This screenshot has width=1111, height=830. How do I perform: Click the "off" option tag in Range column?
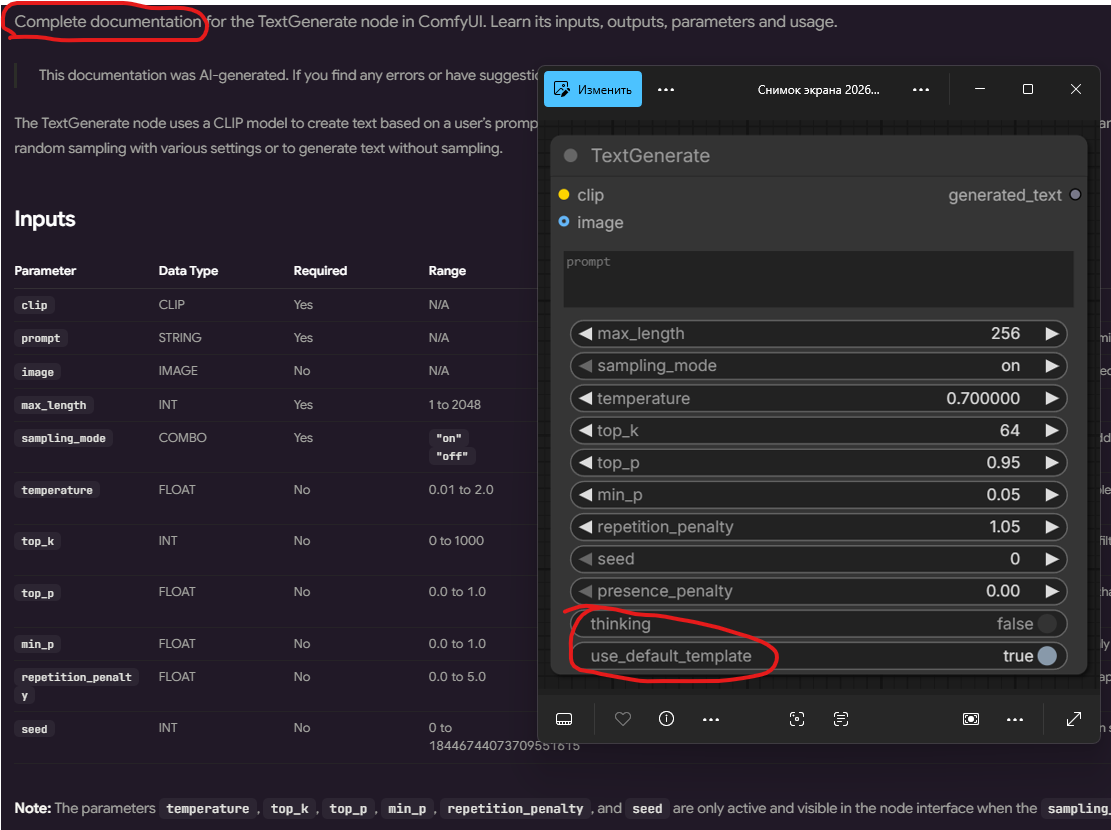coord(452,456)
